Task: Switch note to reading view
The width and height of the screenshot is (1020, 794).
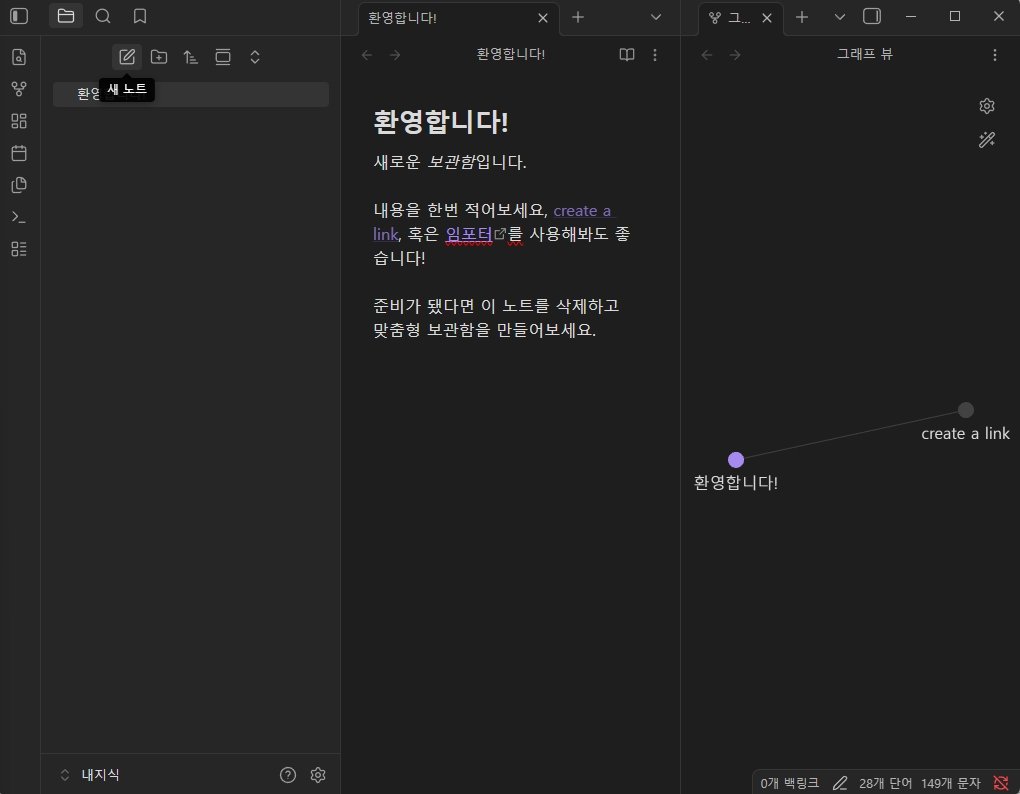Action: (x=626, y=55)
